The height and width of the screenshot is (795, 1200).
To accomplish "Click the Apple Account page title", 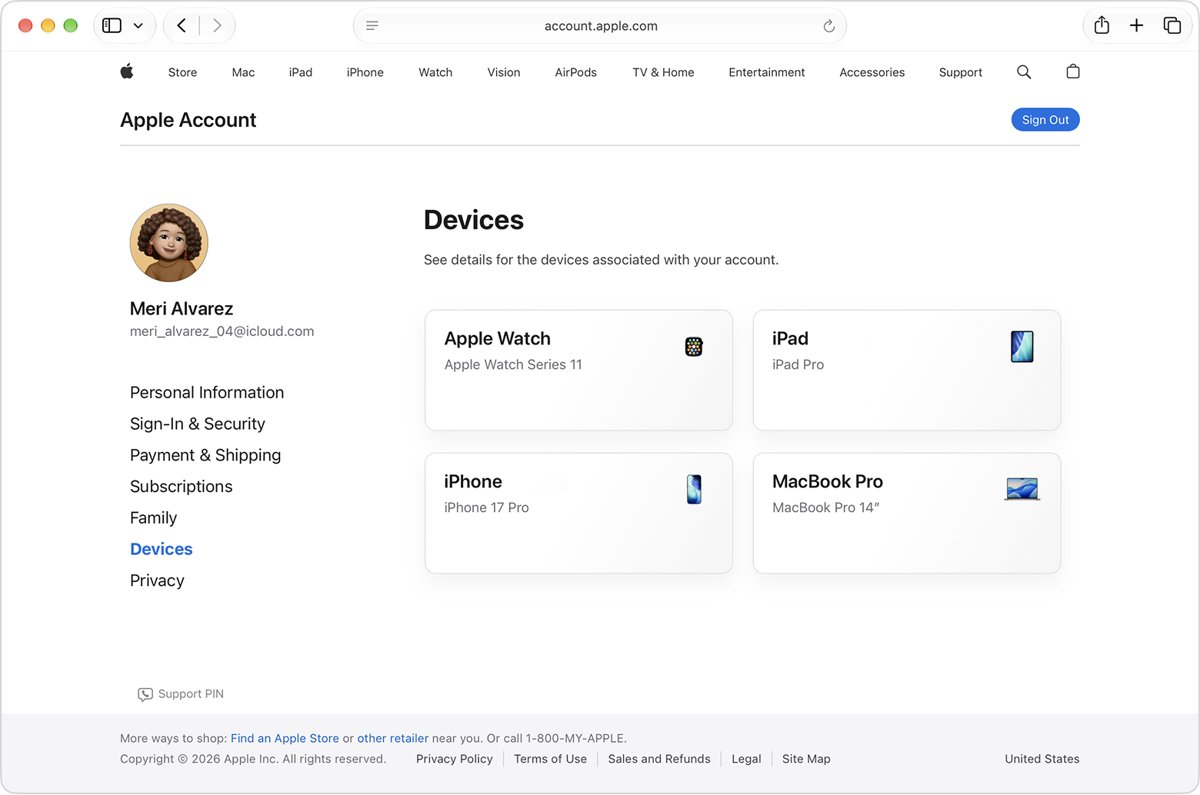I will [188, 120].
